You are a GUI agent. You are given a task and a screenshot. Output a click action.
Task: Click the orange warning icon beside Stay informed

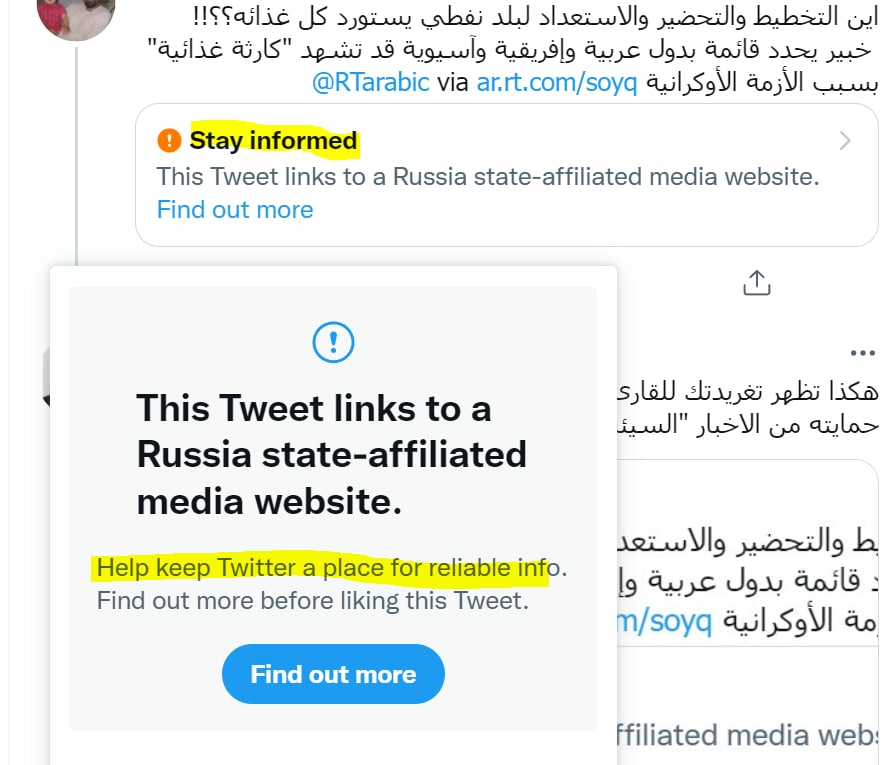pyautogui.click(x=170, y=141)
